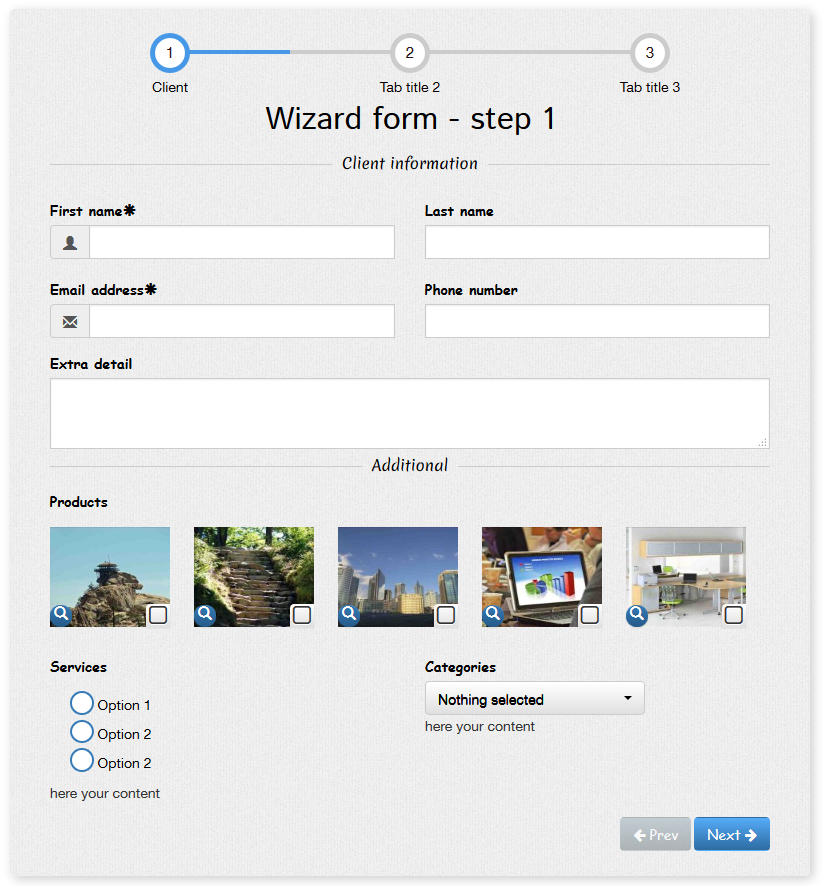Click step circle 1 labeled Client
The width and height of the screenshot is (823, 886).
(170, 53)
